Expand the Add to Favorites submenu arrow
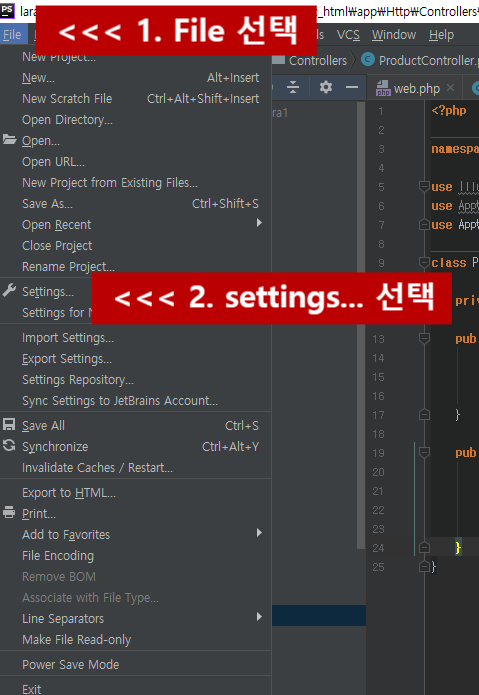 (x=259, y=533)
